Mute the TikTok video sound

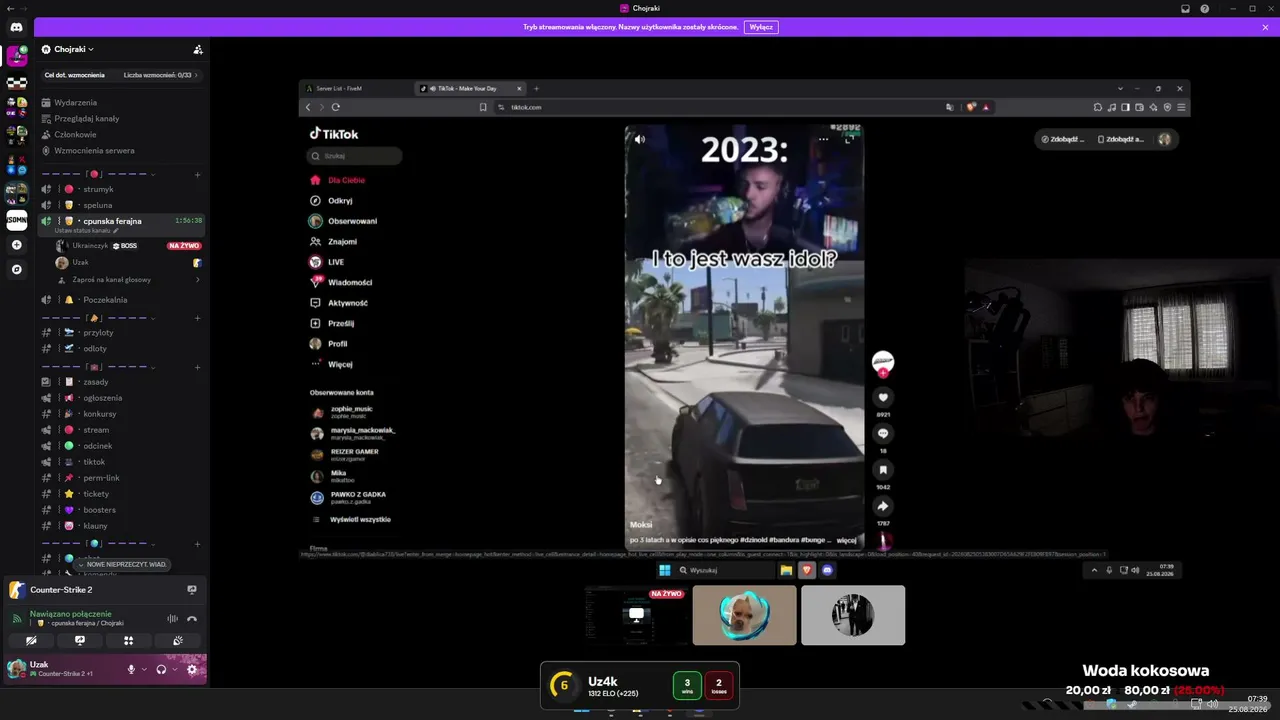pos(640,139)
